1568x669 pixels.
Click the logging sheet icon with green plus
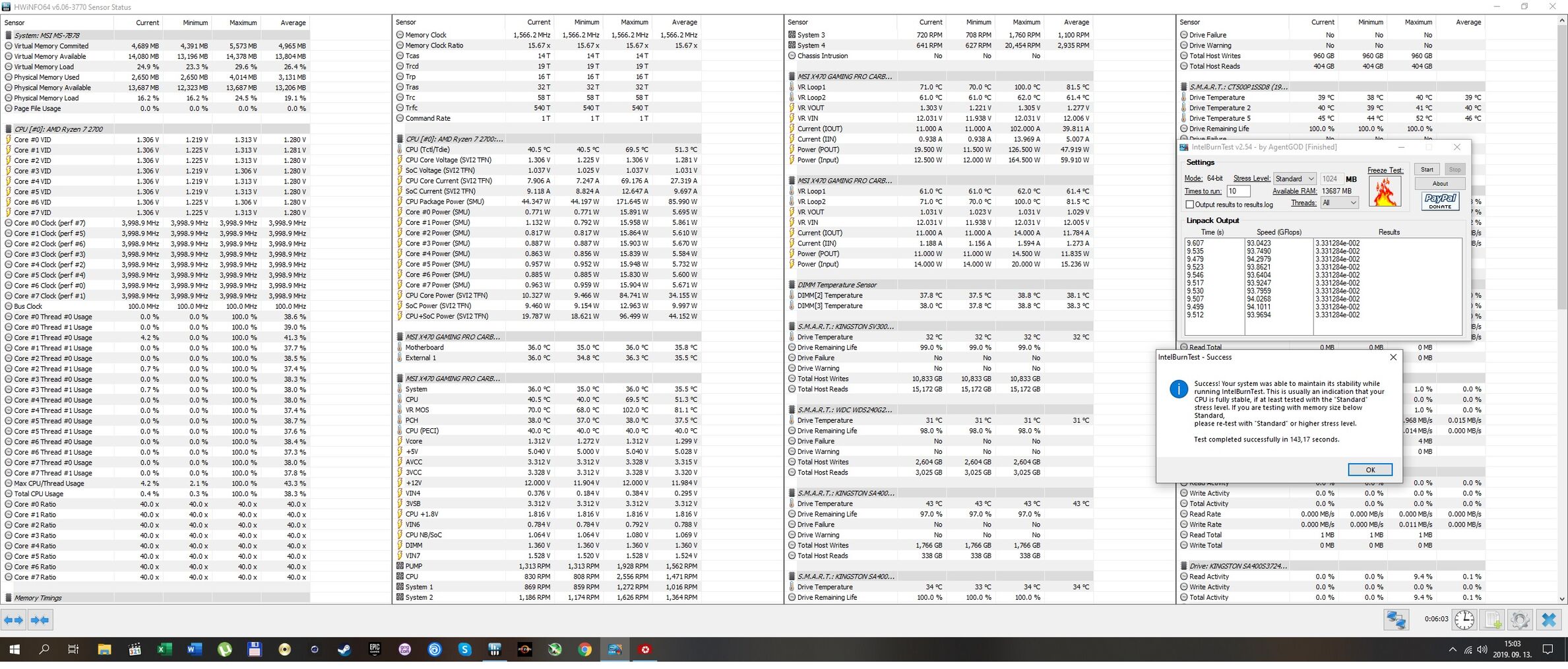click(1493, 620)
